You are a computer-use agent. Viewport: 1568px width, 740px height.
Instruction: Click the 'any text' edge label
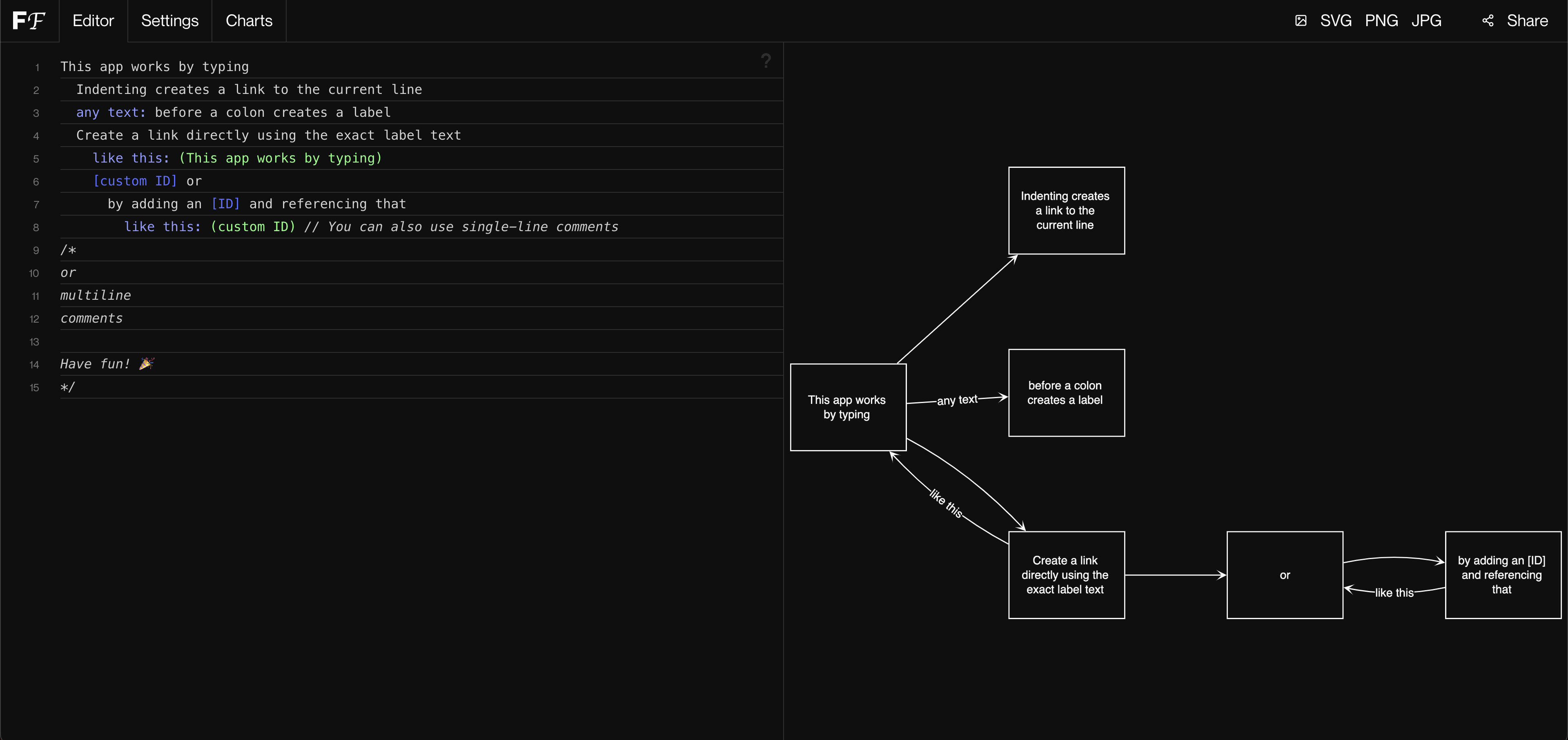[x=957, y=400]
